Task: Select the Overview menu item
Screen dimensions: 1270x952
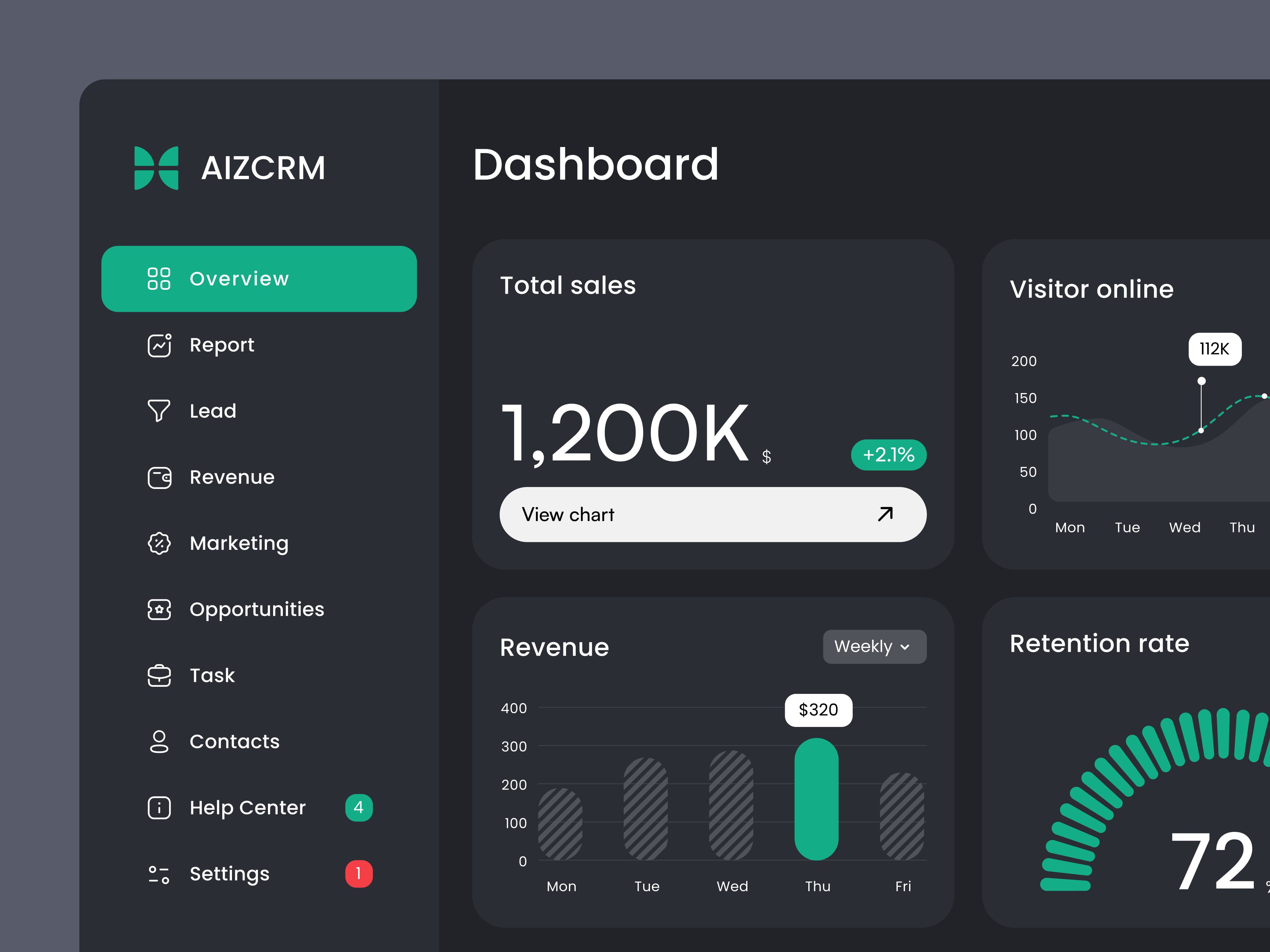Action: coord(259,279)
